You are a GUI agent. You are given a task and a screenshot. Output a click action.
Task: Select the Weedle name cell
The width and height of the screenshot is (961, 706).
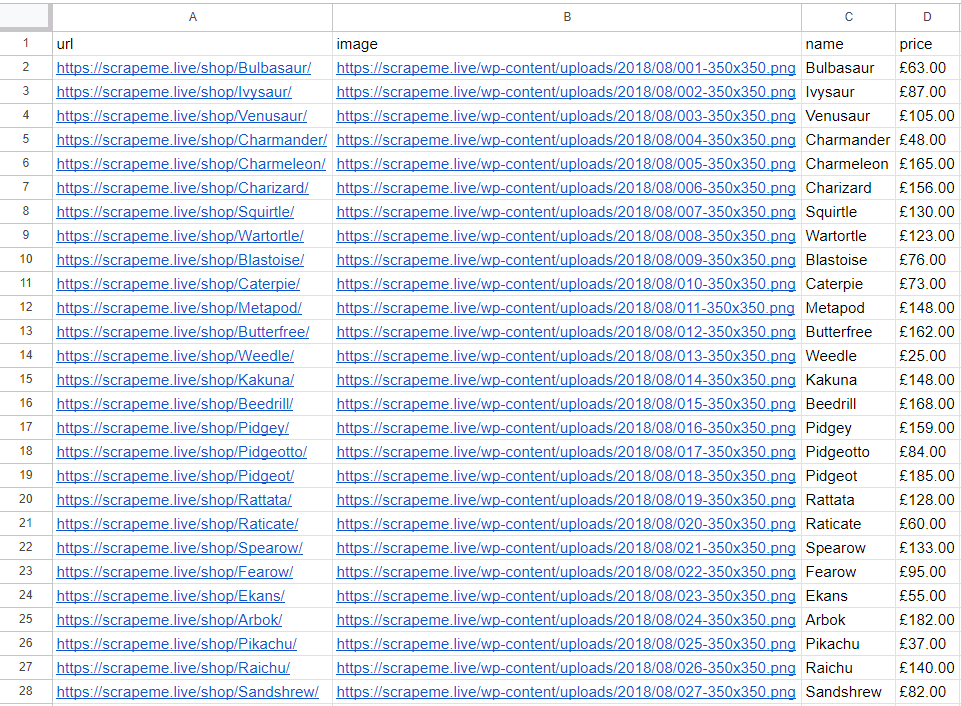(848, 355)
